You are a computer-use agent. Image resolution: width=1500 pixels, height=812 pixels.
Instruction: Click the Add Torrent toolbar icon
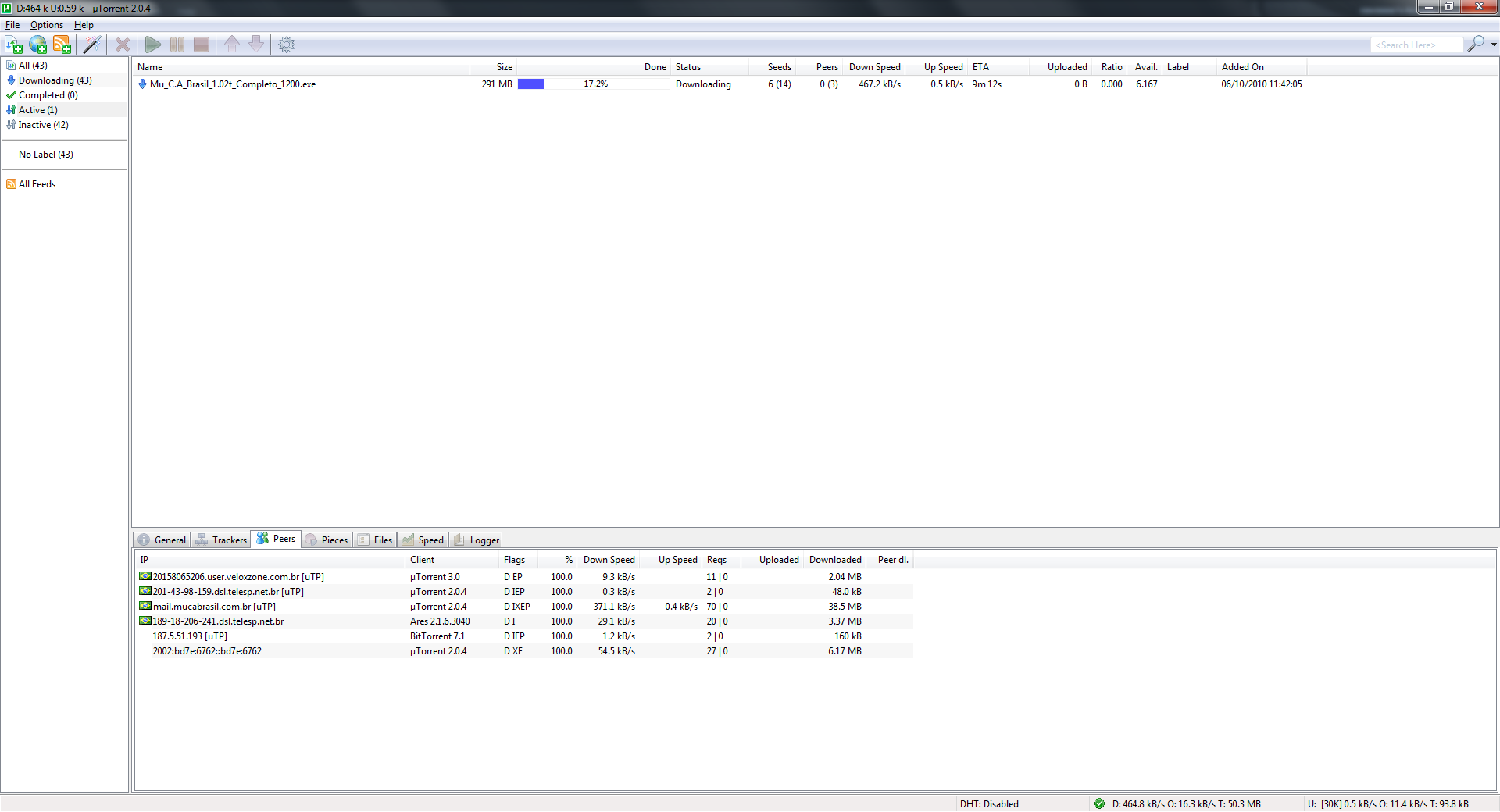coord(14,45)
